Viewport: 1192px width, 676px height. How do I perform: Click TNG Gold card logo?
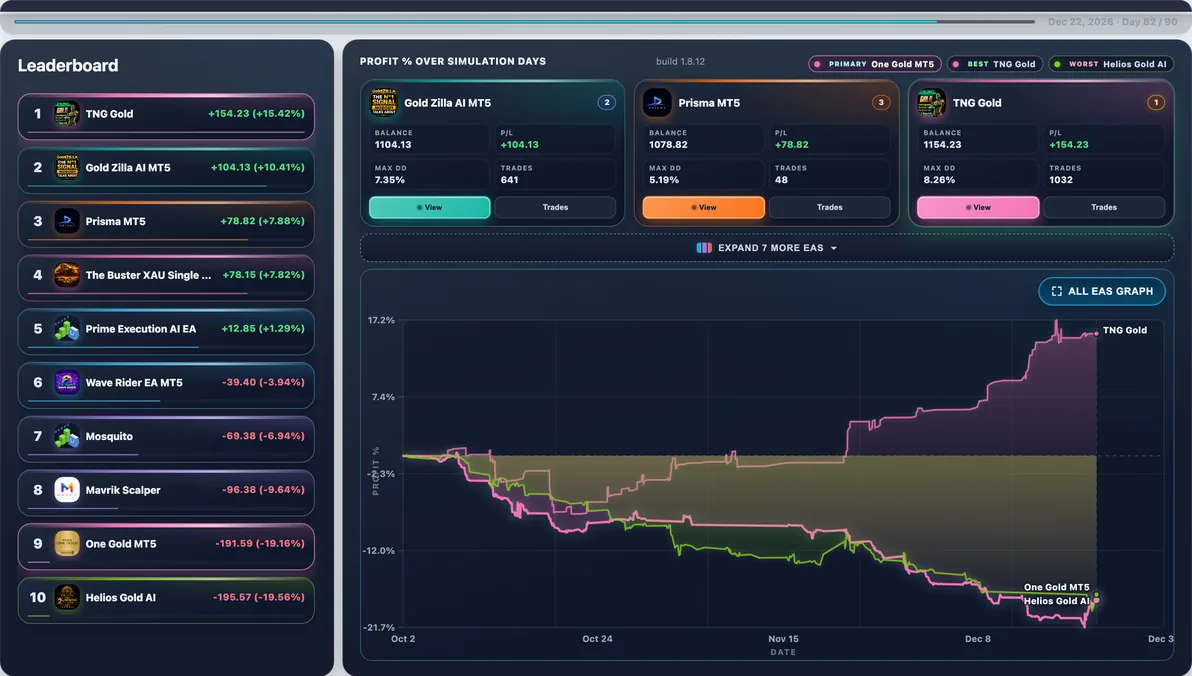932,103
